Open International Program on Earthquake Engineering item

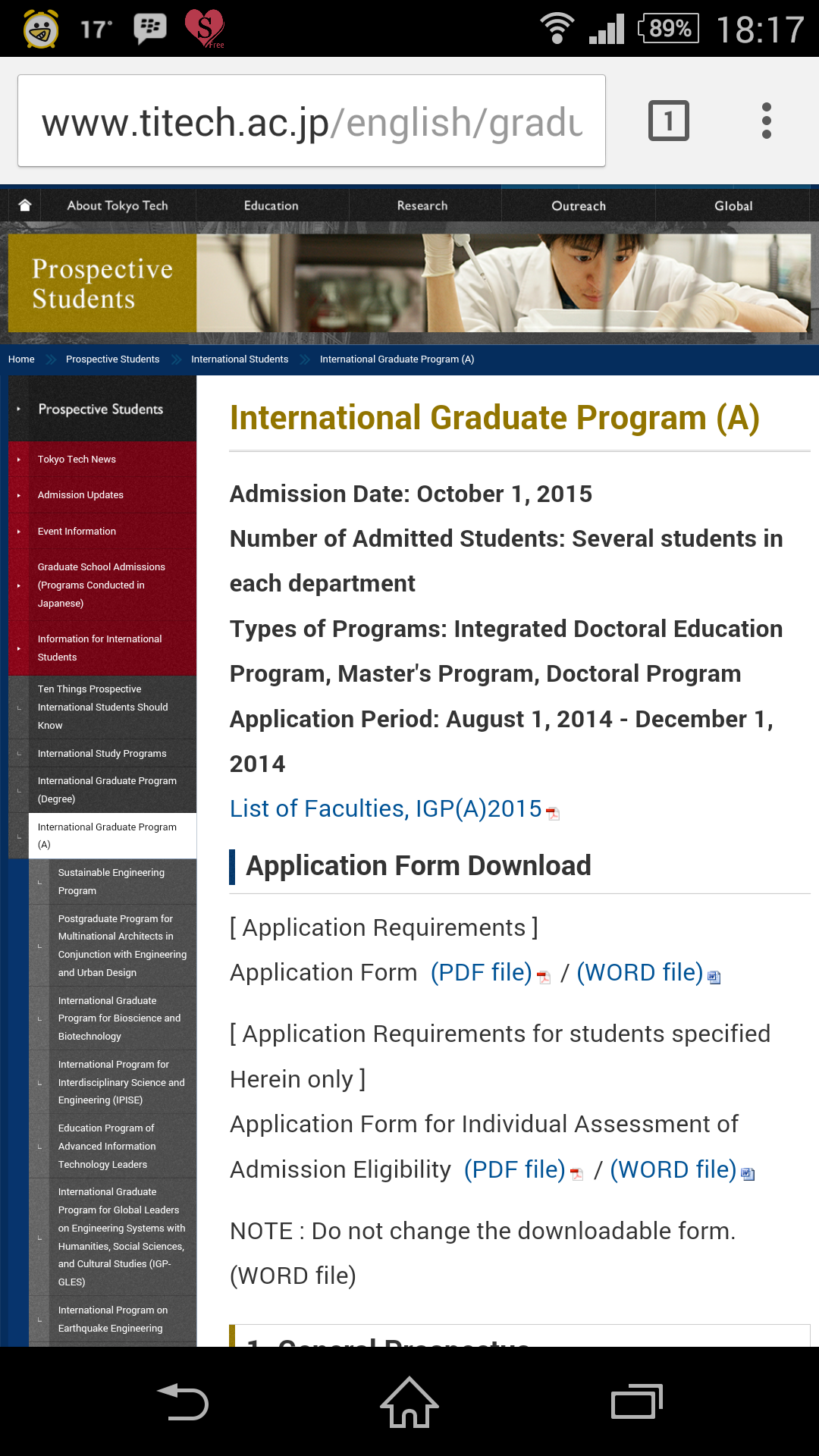112,1319
